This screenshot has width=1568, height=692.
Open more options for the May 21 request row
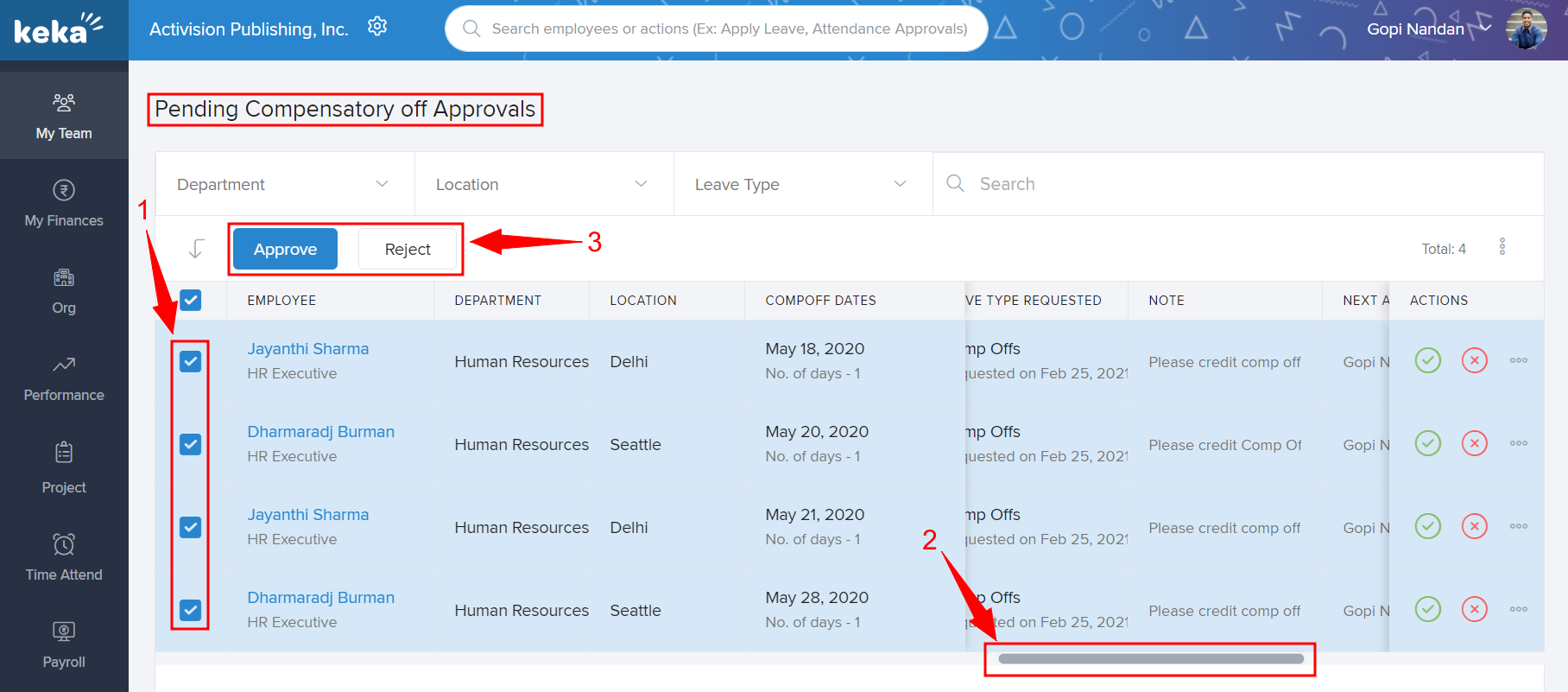(x=1518, y=526)
